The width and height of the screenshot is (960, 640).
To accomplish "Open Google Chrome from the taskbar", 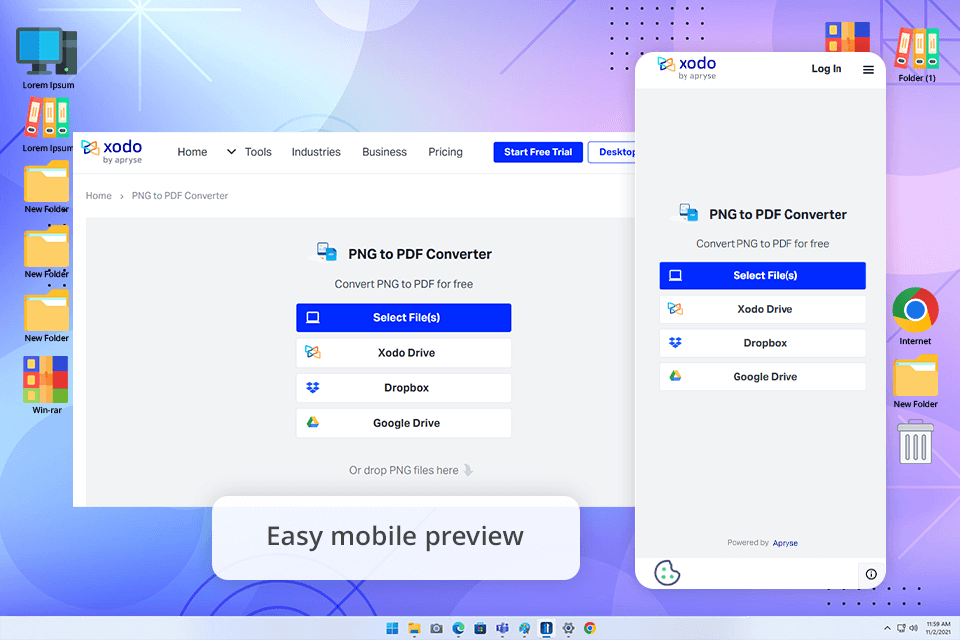I will pyautogui.click(x=590, y=628).
